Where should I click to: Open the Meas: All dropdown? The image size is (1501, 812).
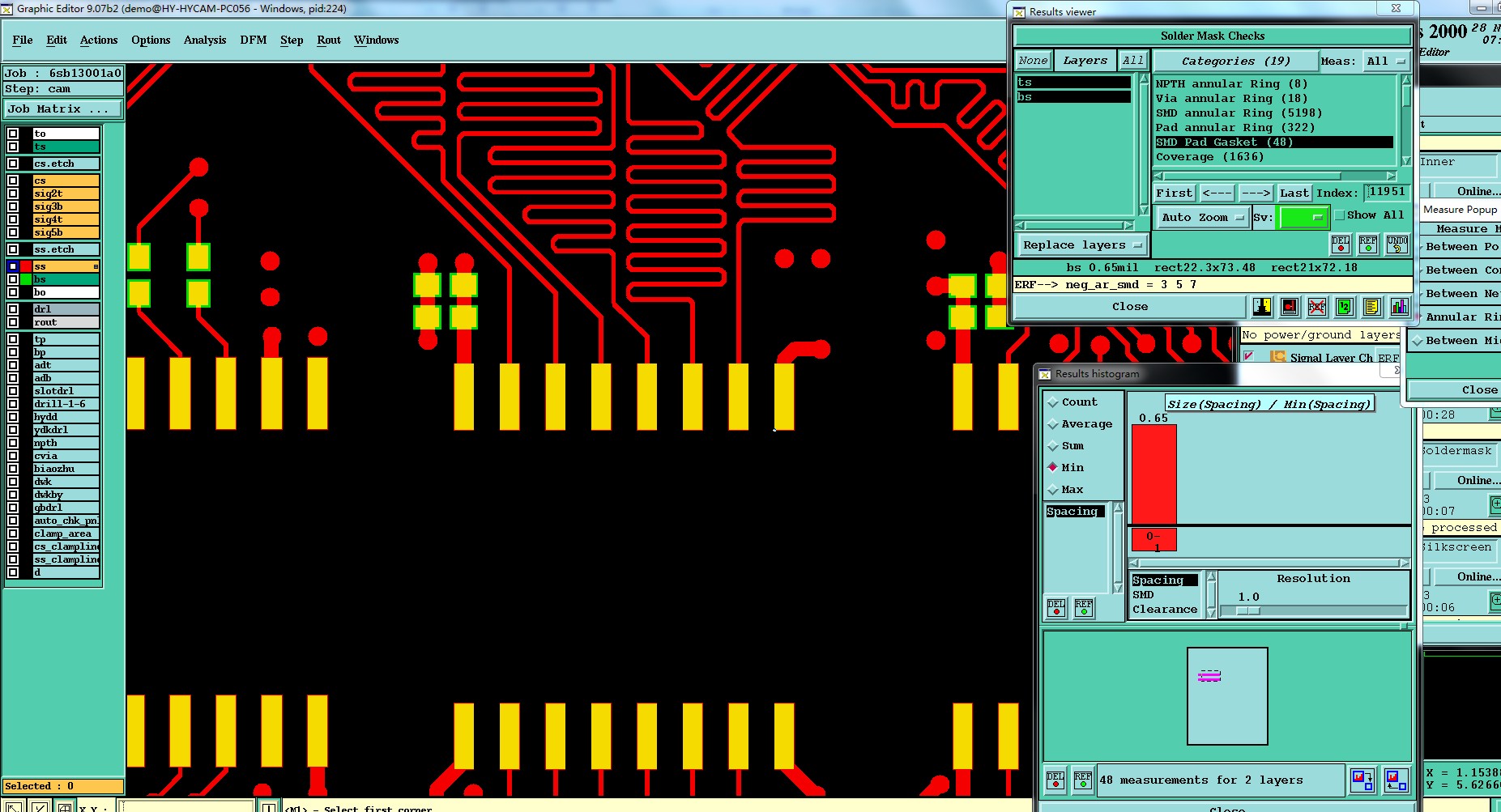(x=1385, y=62)
